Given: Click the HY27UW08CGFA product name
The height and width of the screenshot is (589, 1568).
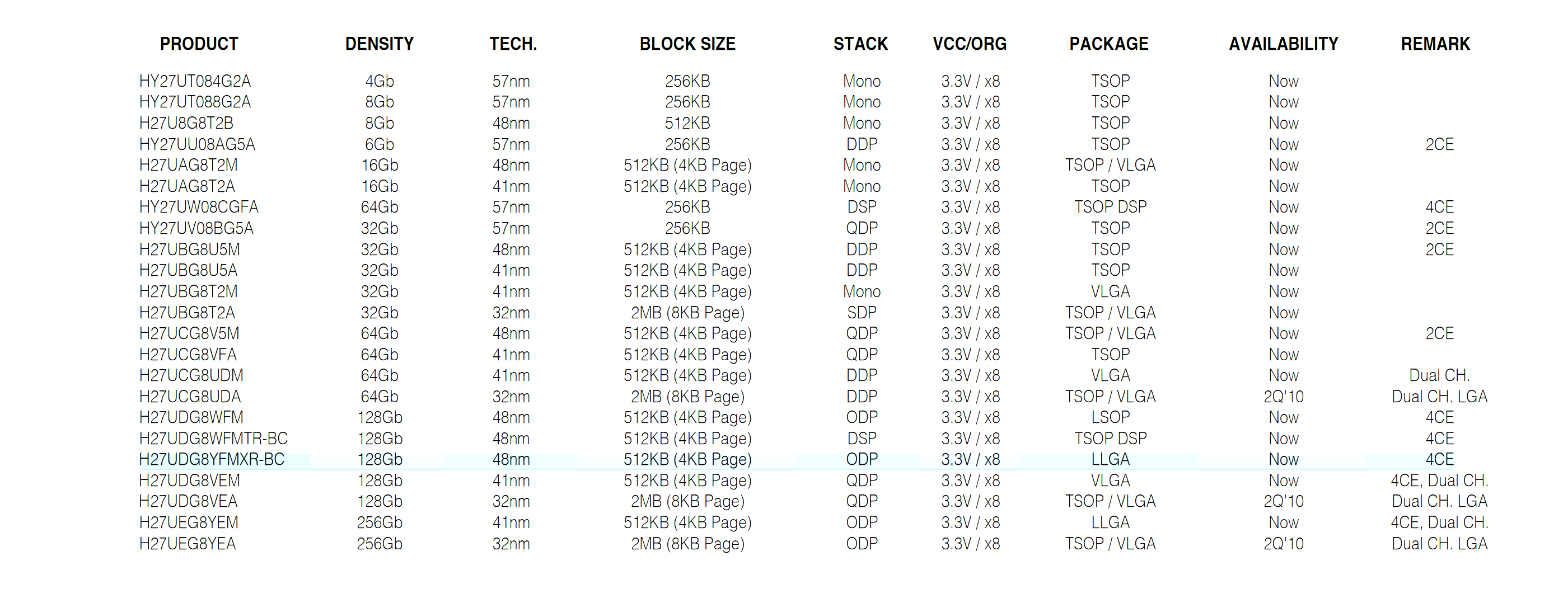Looking at the screenshot, I should tap(198, 207).
